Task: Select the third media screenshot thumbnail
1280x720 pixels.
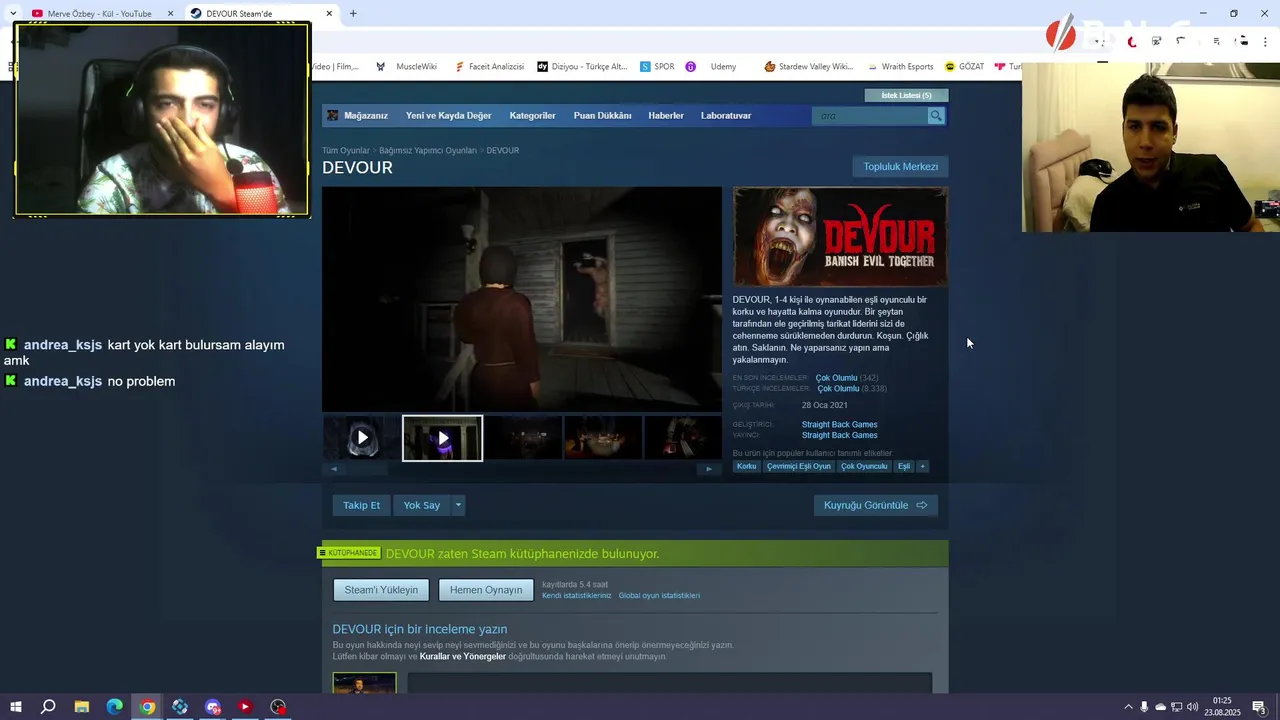Action: tap(523, 438)
